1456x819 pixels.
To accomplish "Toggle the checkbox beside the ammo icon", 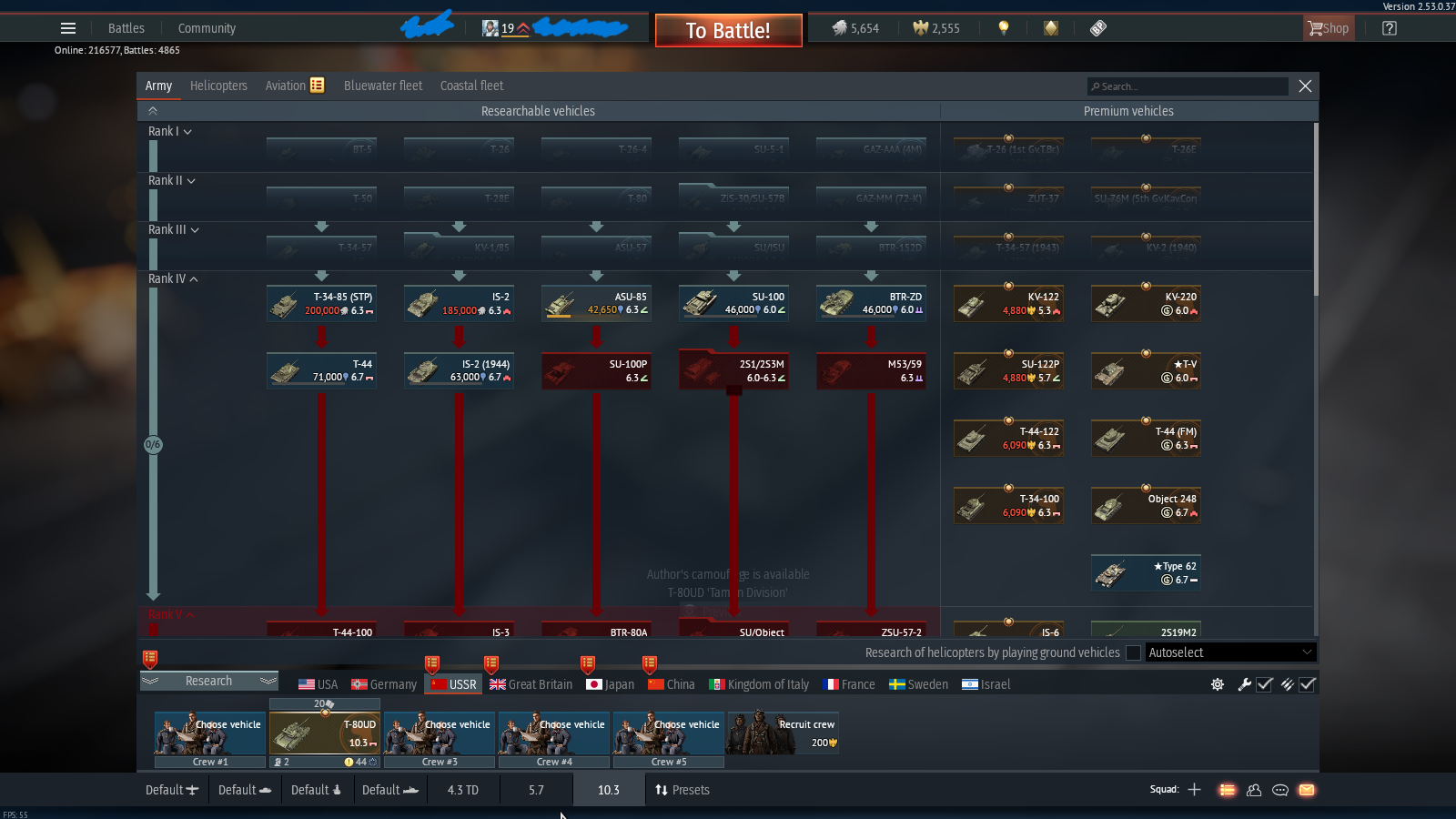I will 1308,684.
